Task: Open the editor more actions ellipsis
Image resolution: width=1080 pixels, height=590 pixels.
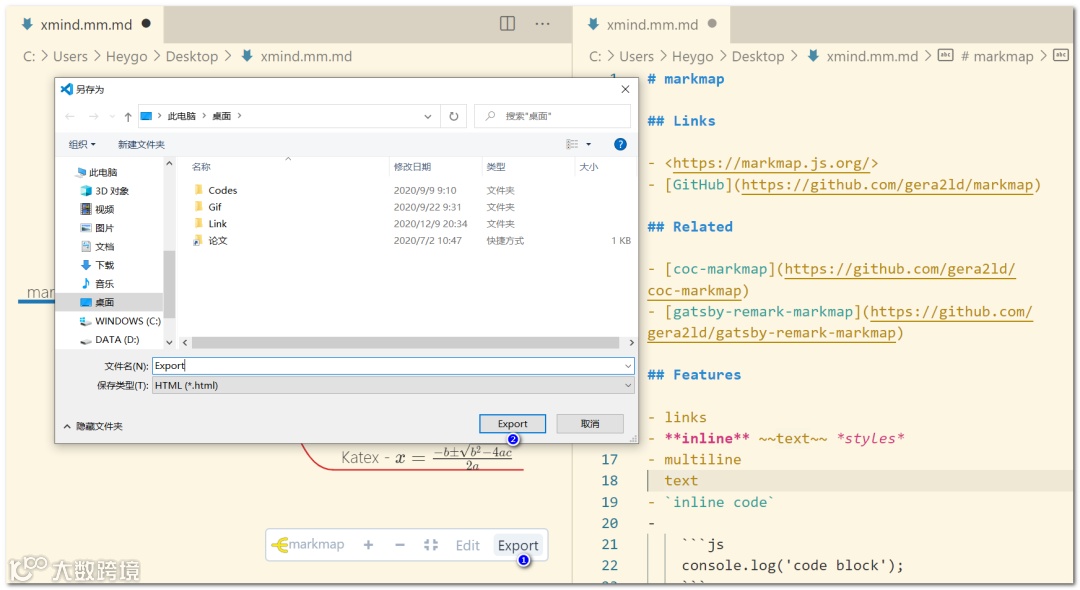Action: tap(543, 23)
